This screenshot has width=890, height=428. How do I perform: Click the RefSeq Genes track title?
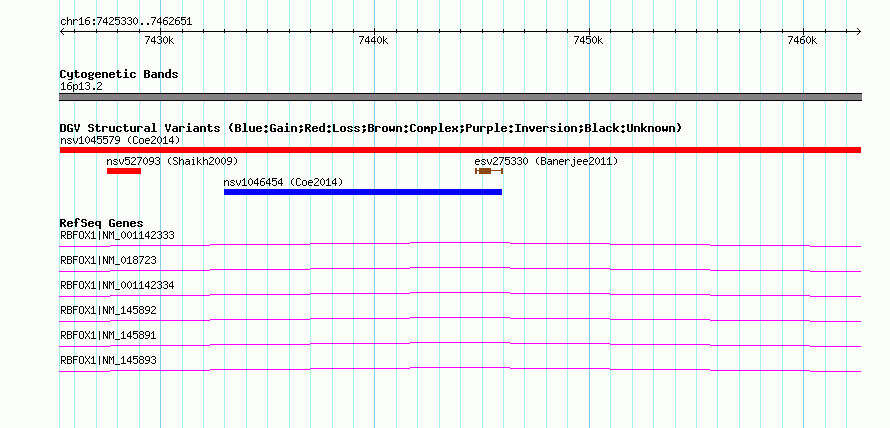pos(102,223)
